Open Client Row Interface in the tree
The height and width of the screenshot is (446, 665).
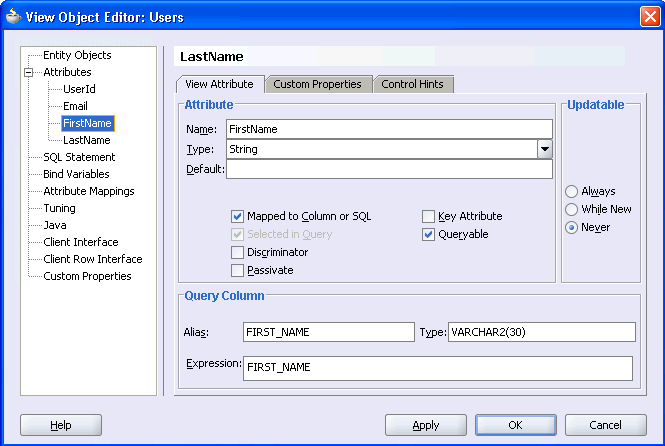pyautogui.click(x=92, y=259)
